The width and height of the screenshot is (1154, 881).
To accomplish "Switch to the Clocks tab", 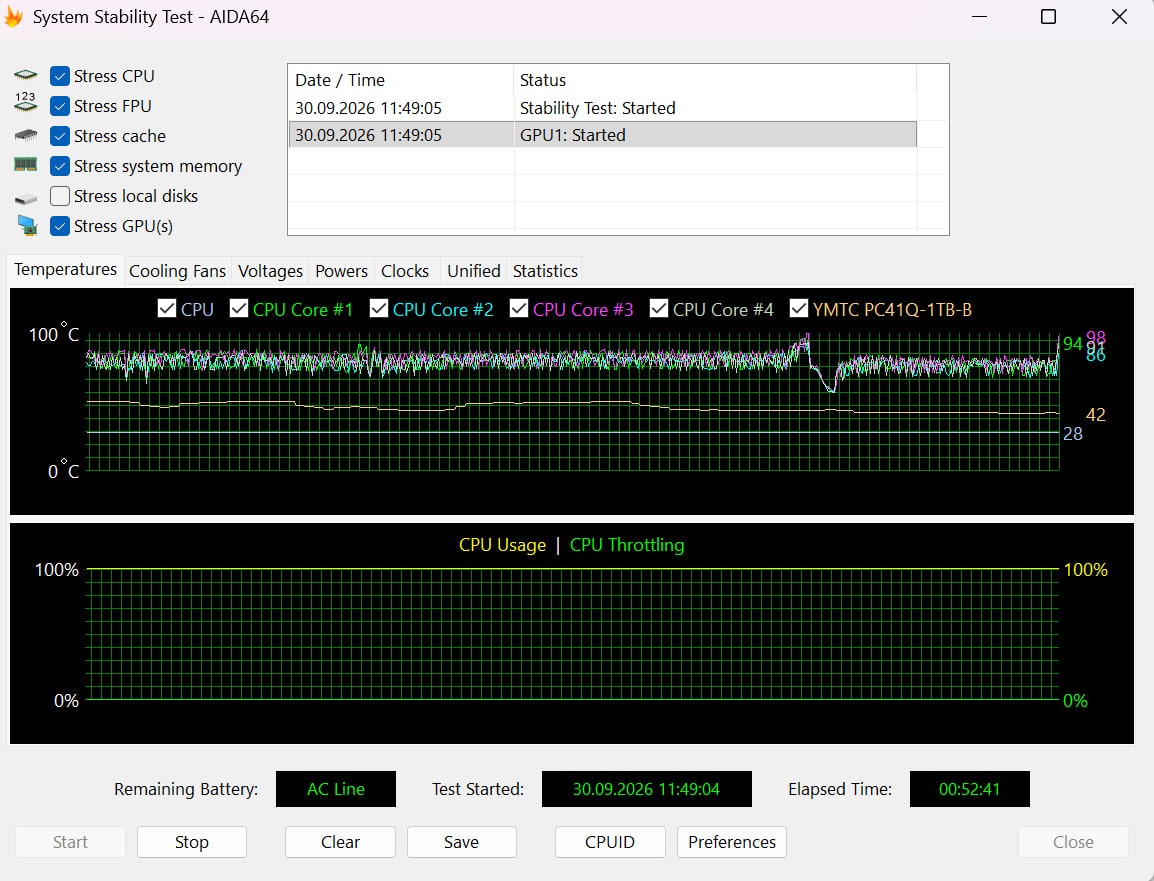I will click(x=405, y=271).
